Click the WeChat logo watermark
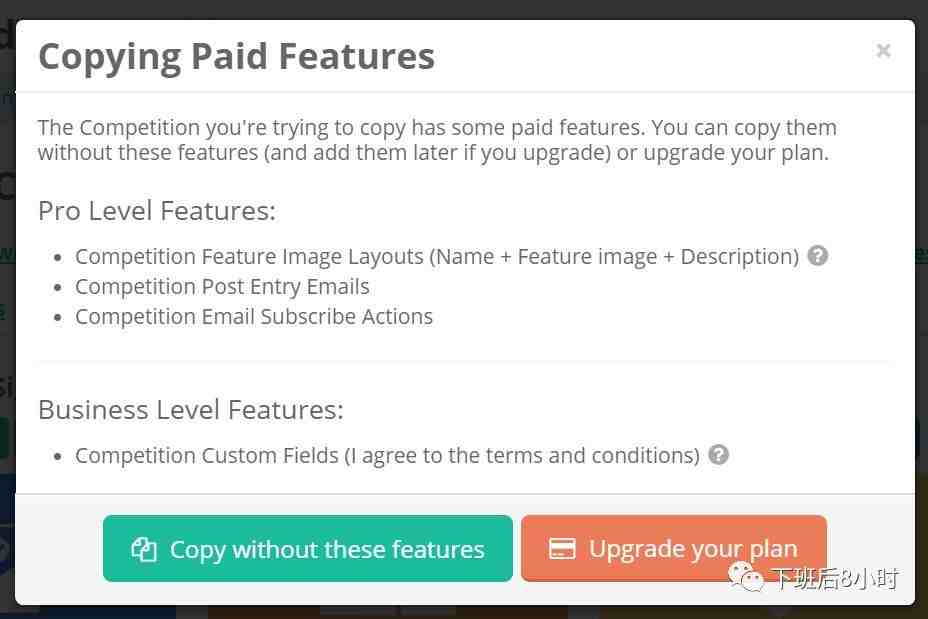 coord(746,576)
